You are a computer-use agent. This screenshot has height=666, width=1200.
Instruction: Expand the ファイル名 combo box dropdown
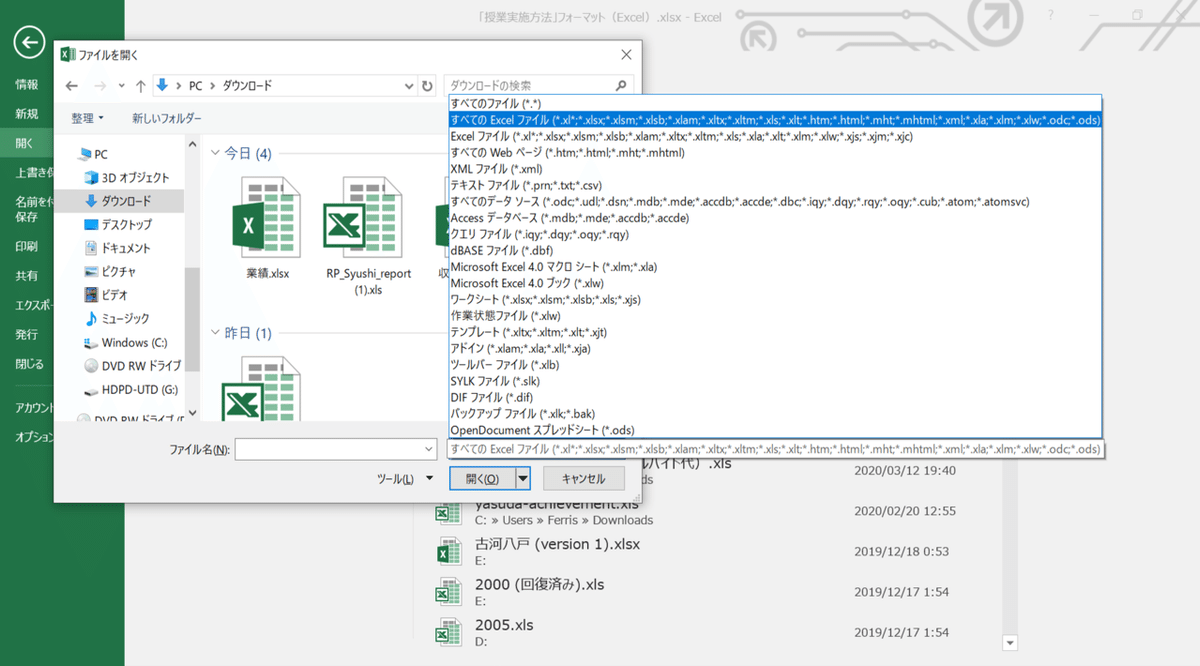pos(429,450)
